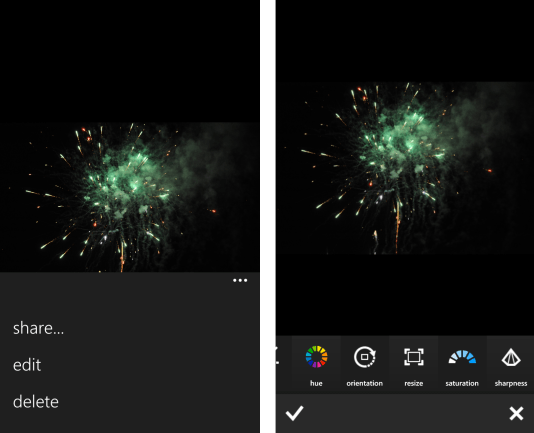Select edit from the photo menu
This screenshot has width=534, height=433.
click(x=27, y=365)
